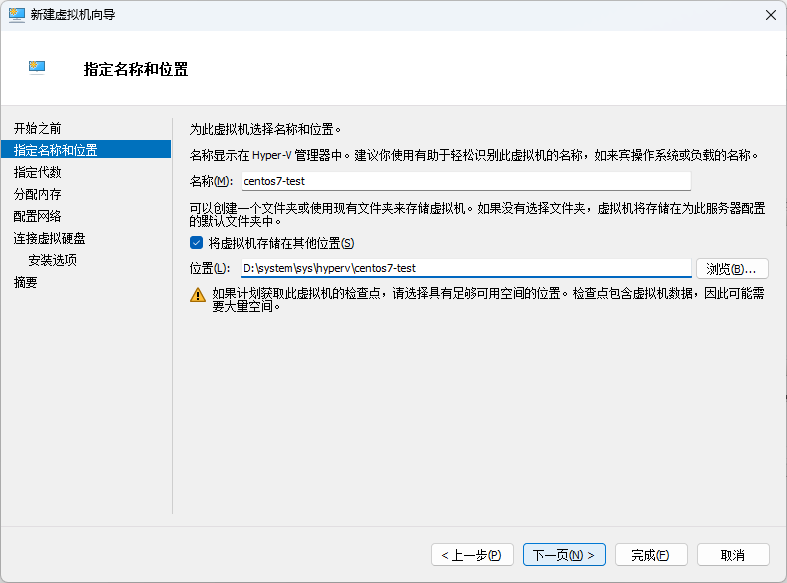Click the Hyper-V manager name description text
The height and width of the screenshot is (583, 787).
point(474,156)
